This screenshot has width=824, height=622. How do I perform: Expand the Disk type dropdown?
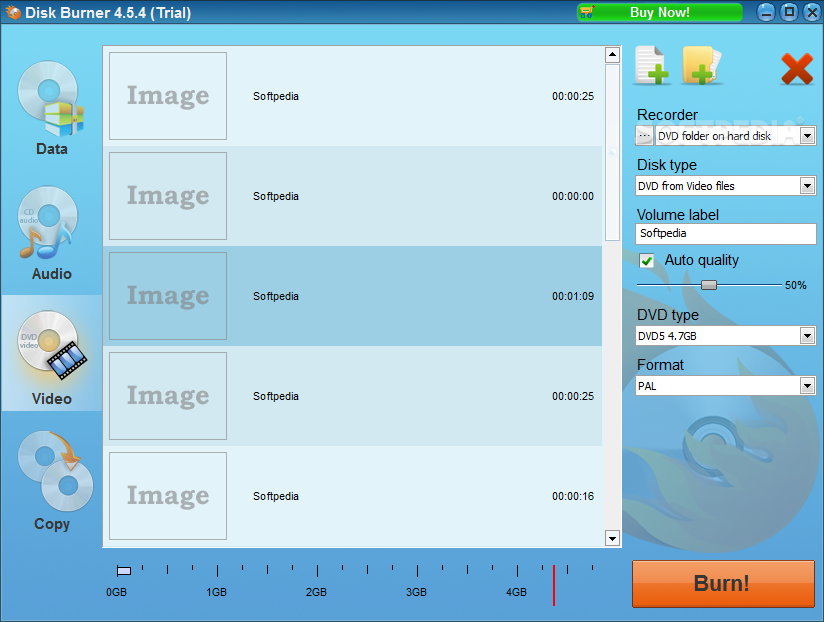(x=808, y=185)
